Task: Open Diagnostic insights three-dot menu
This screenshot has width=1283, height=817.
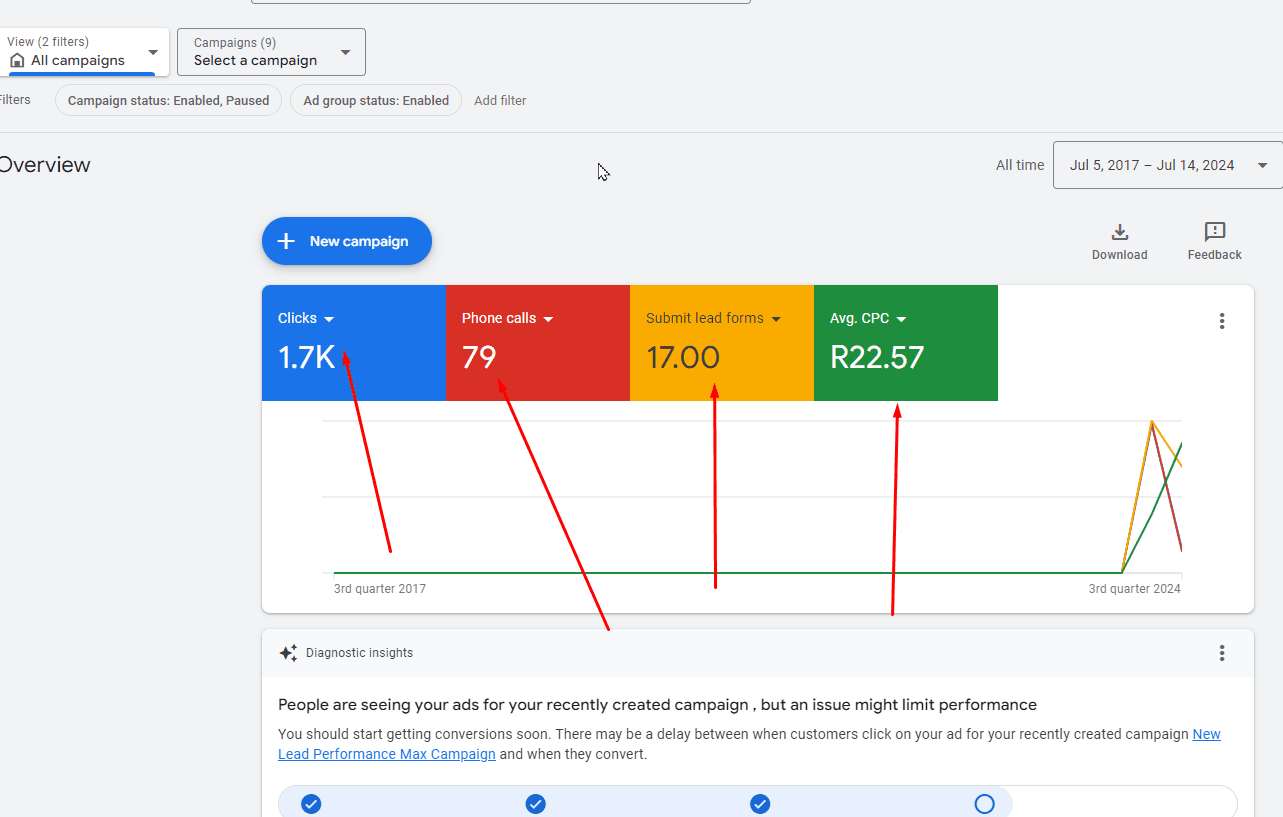Action: (1221, 653)
